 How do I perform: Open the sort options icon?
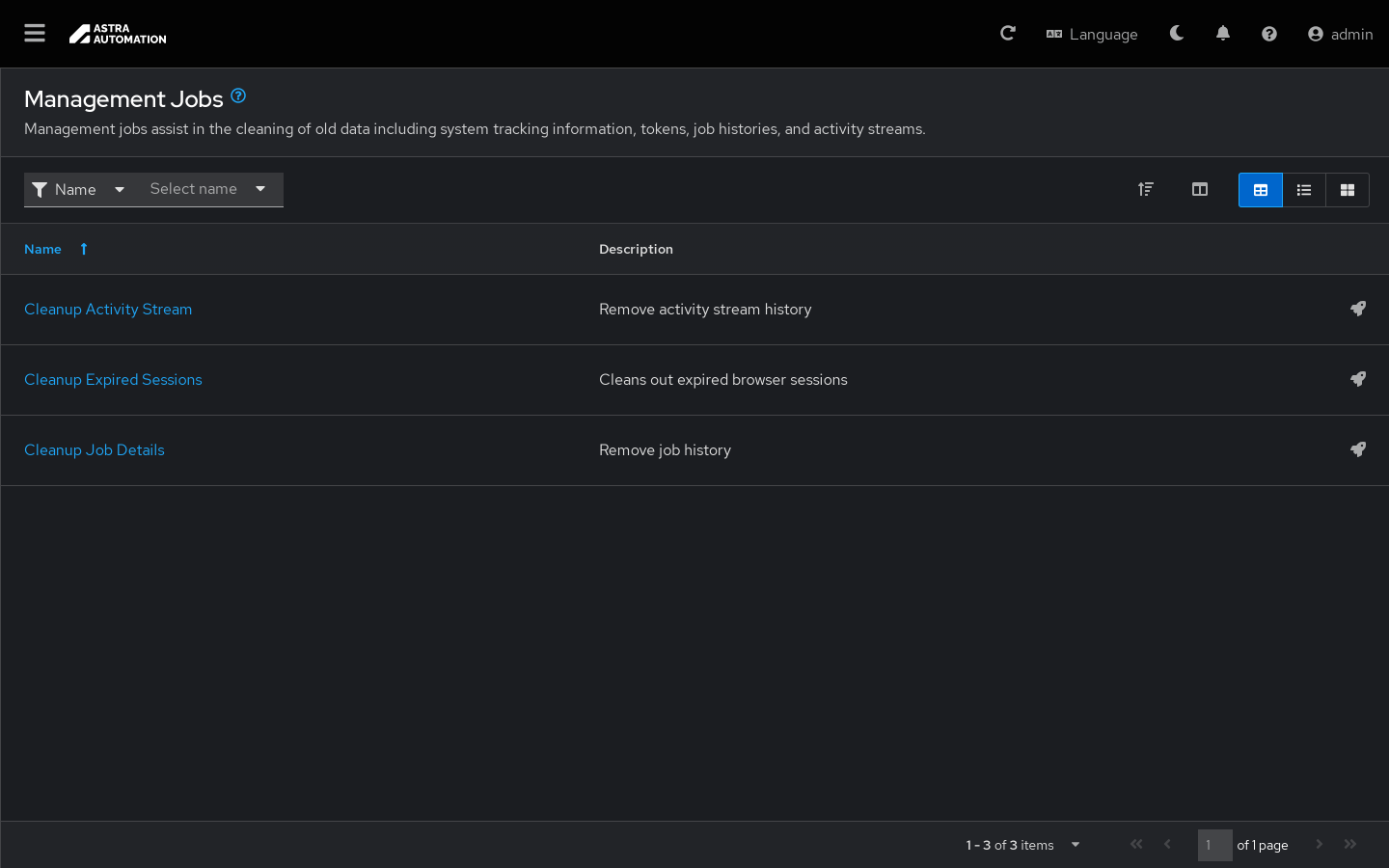[x=1146, y=190]
